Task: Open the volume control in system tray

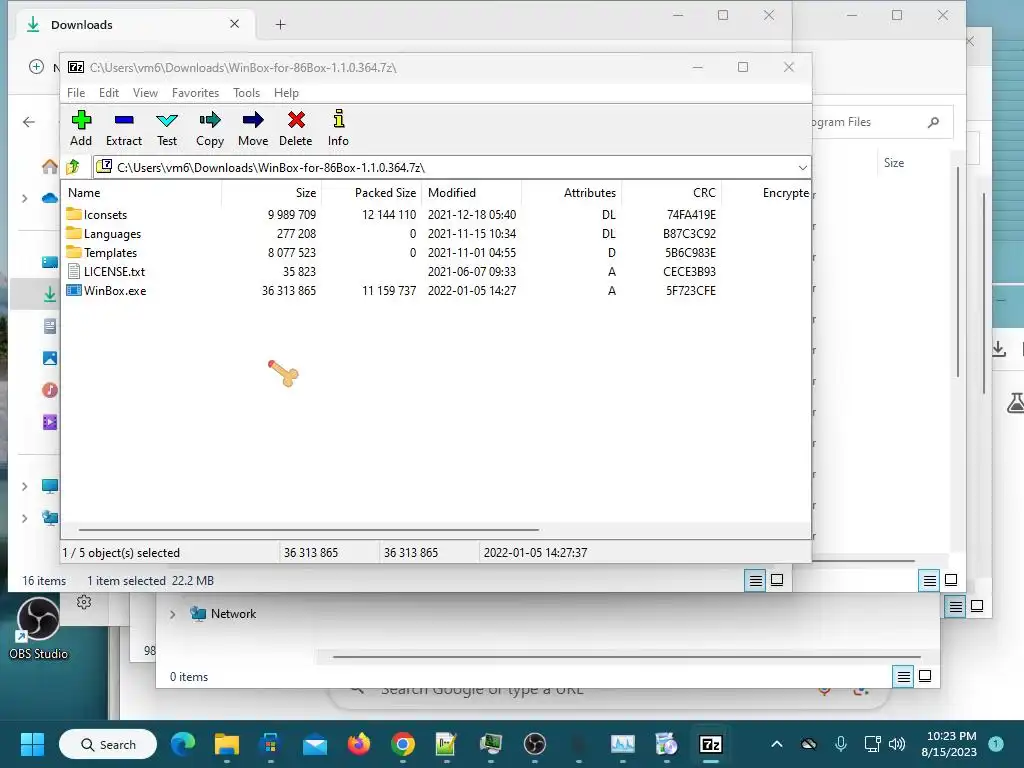Action: pos(897,744)
